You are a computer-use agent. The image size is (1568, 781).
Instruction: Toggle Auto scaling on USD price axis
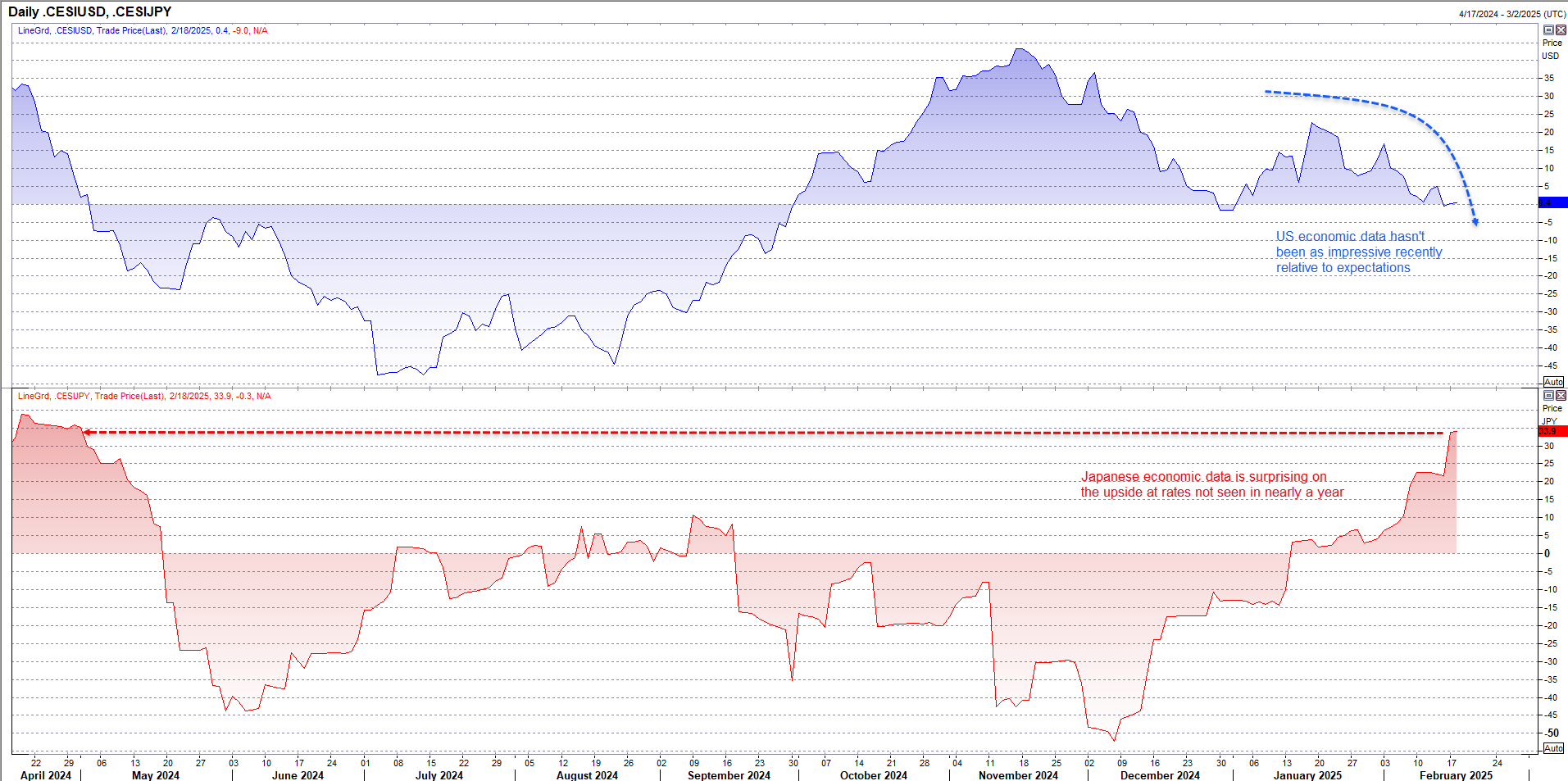(1553, 382)
